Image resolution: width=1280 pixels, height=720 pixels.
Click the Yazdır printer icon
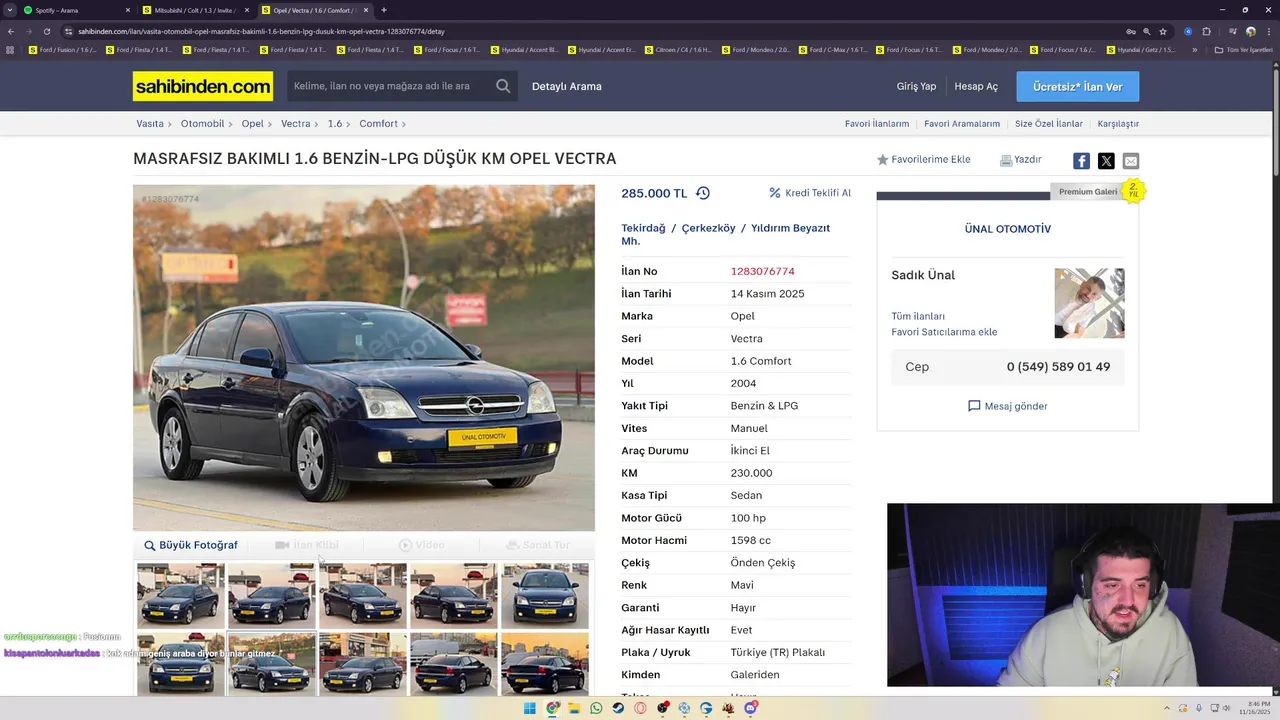(x=1006, y=160)
